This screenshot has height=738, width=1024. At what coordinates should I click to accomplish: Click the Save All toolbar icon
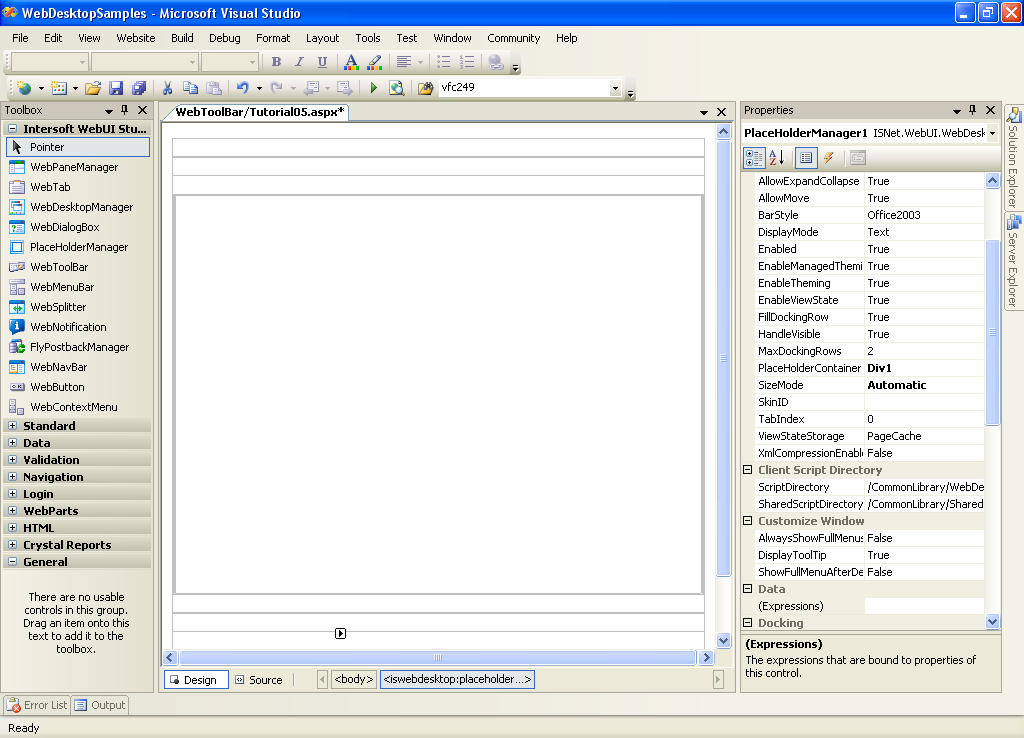click(x=139, y=88)
